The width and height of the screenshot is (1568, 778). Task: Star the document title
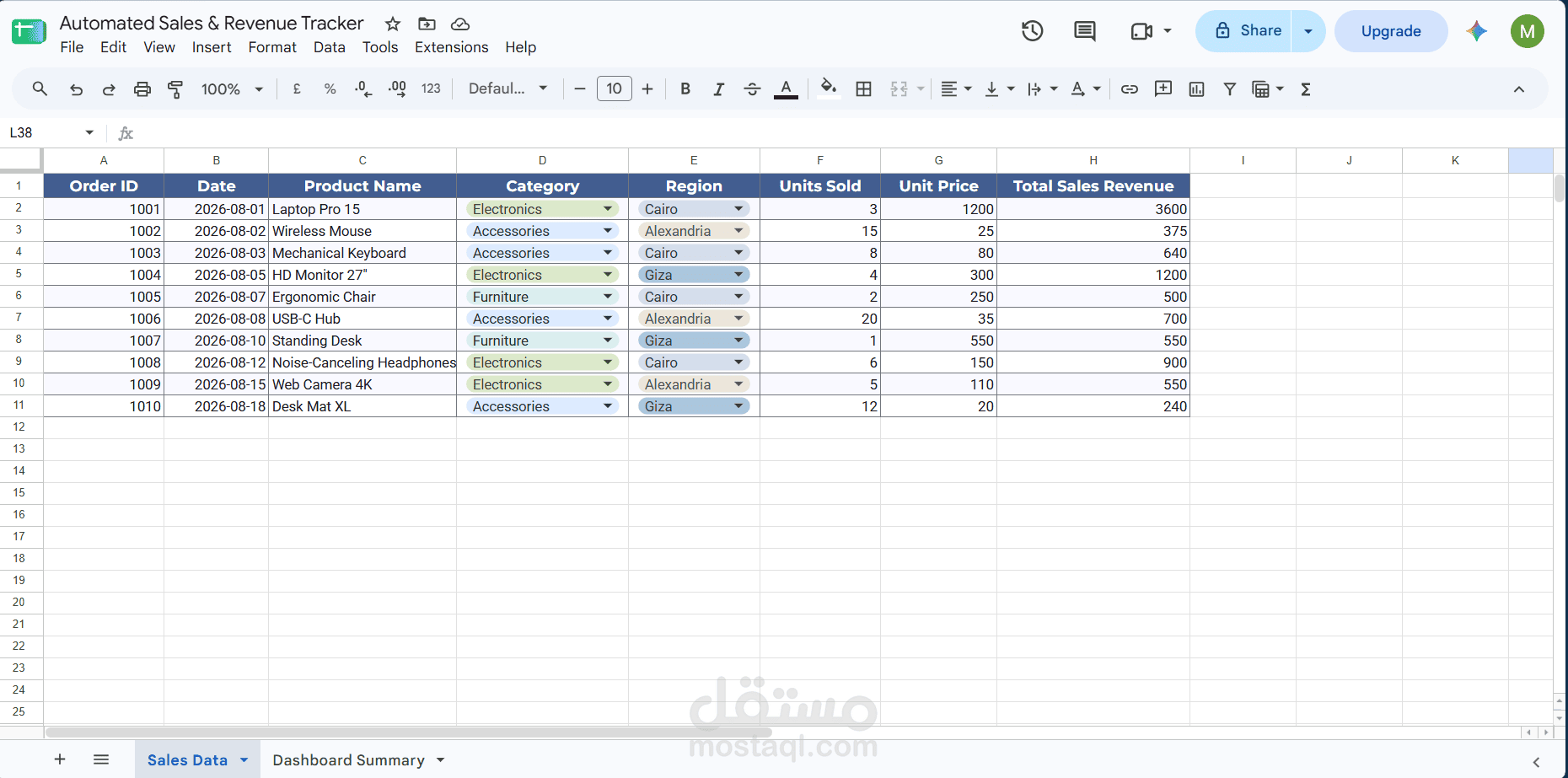(392, 24)
